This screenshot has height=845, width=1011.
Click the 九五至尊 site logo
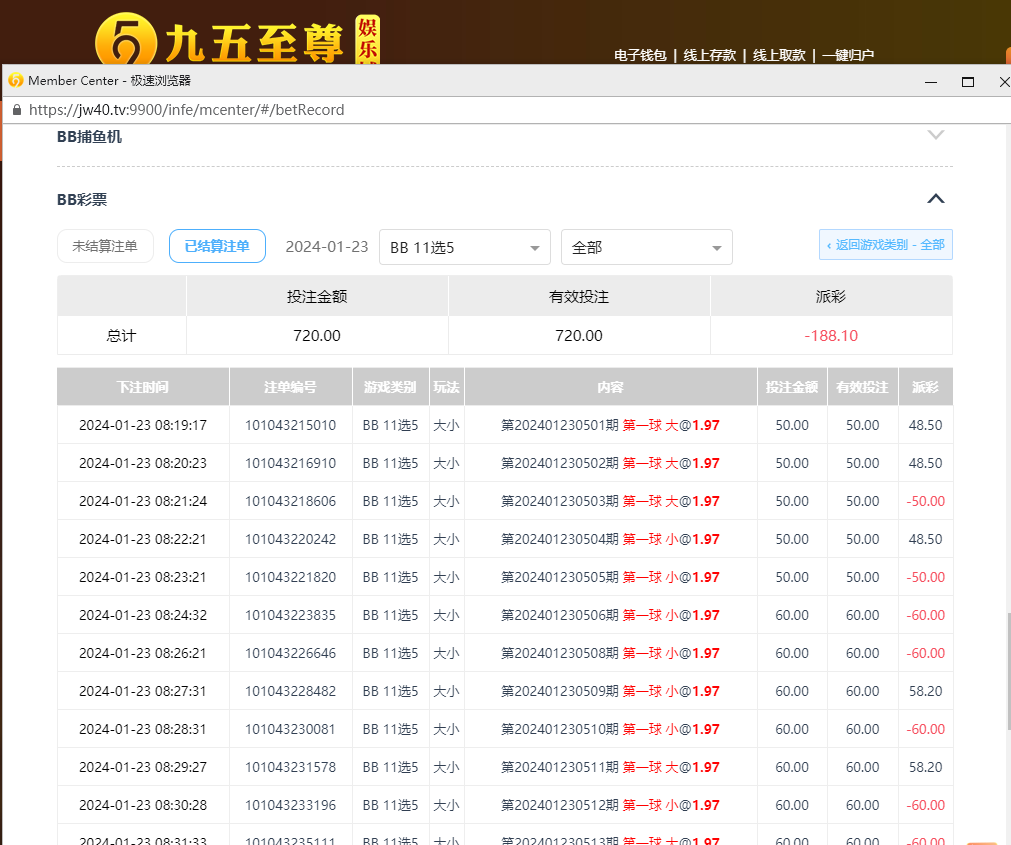tap(235, 42)
